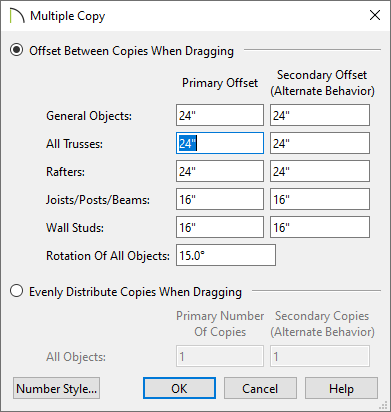Click Rotation Of All Objects field
Viewport: 391px width, 412px height.
click(226, 255)
